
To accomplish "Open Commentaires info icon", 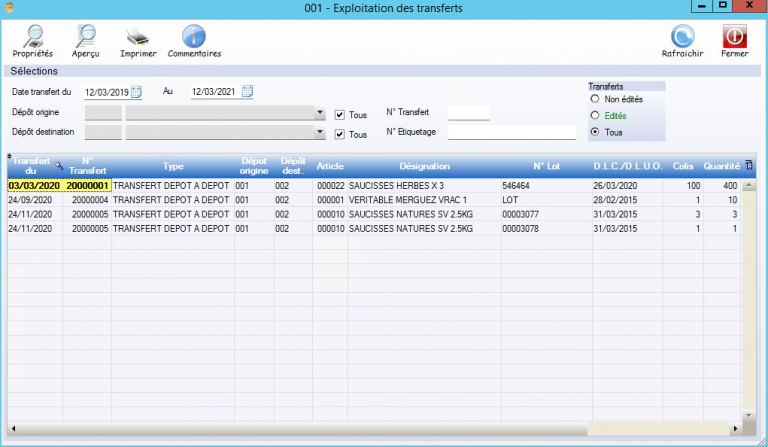I will pos(194,38).
